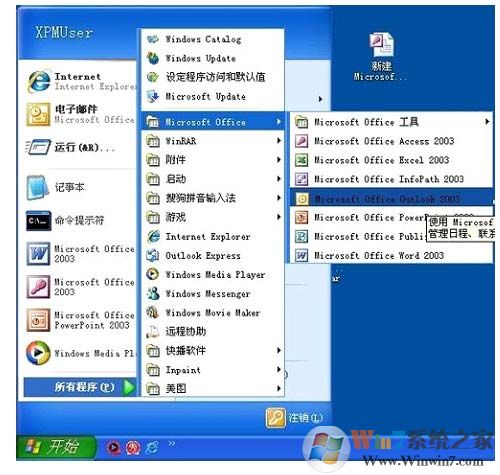
Task: Select Microsoft Office Excel 2003 entry
Action: point(391,160)
